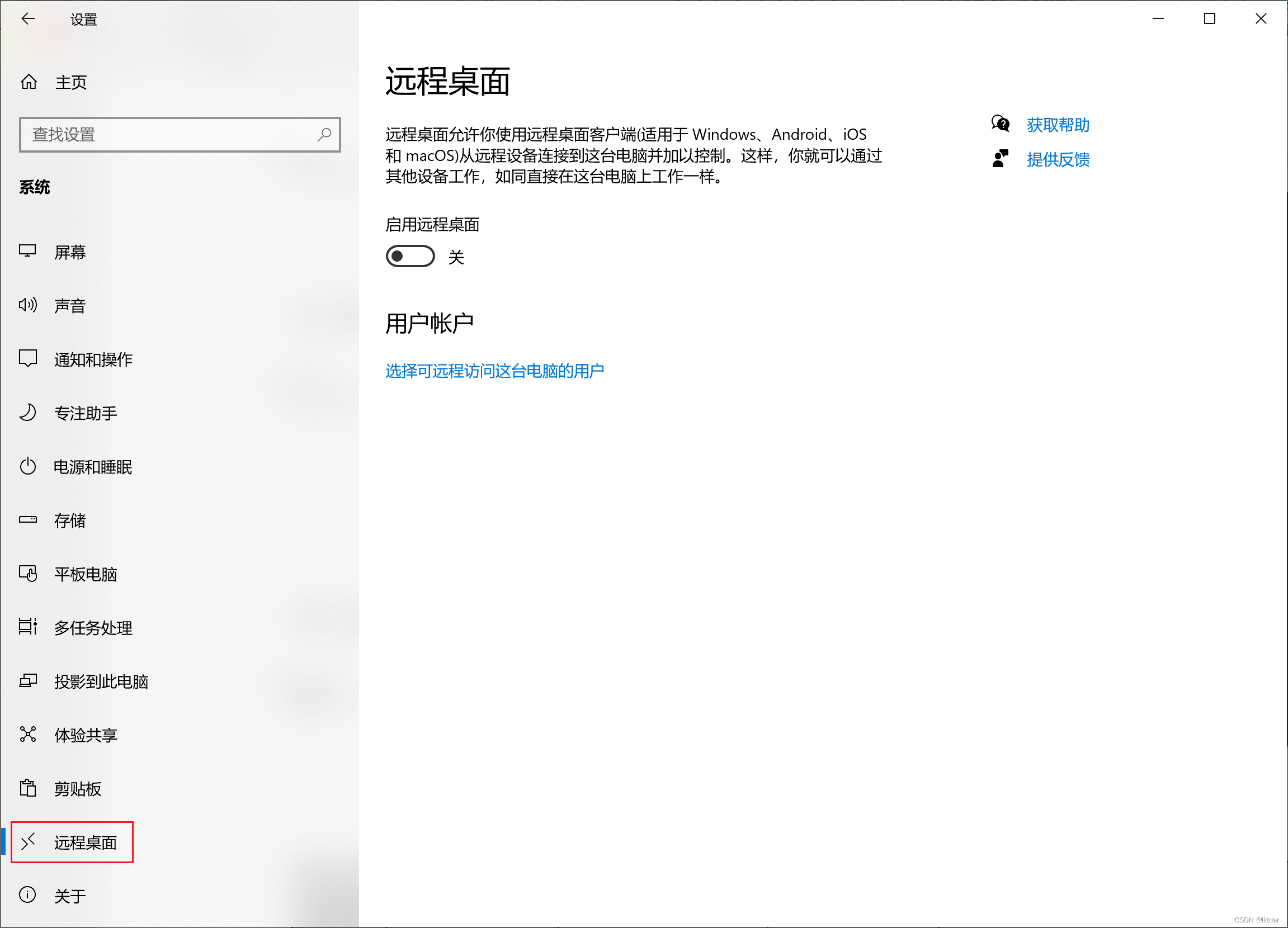Click the Storage (存储) drive icon
1288x928 pixels.
coord(28,520)
